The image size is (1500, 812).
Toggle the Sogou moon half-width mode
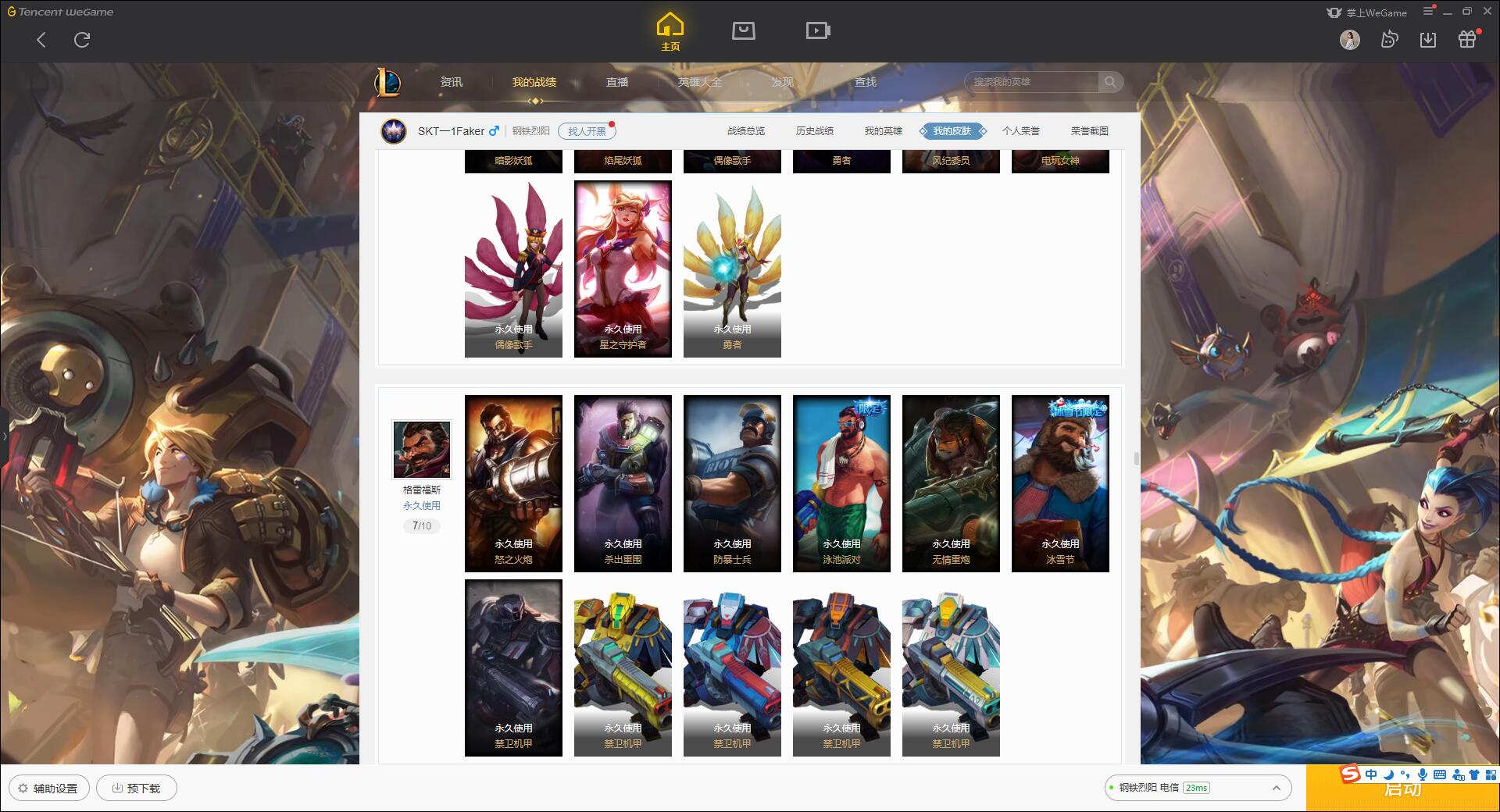(x=1389, y=775)
